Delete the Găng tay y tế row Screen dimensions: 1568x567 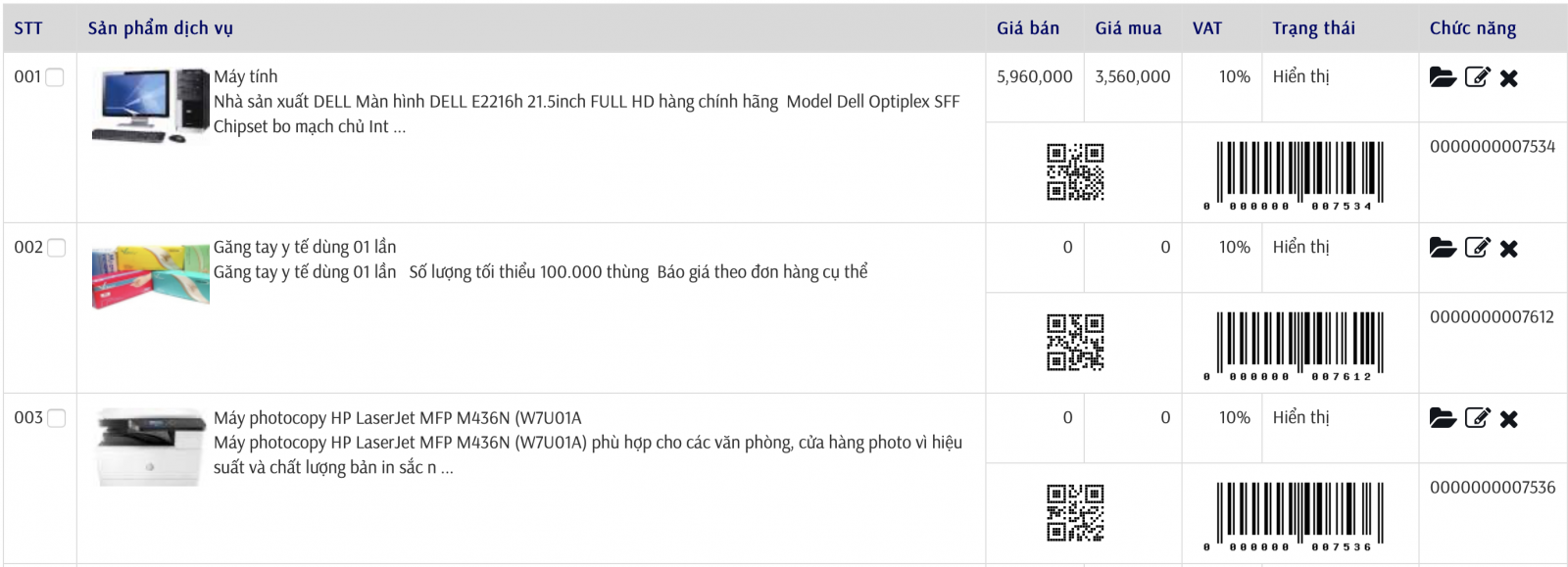click(1509, 249)
